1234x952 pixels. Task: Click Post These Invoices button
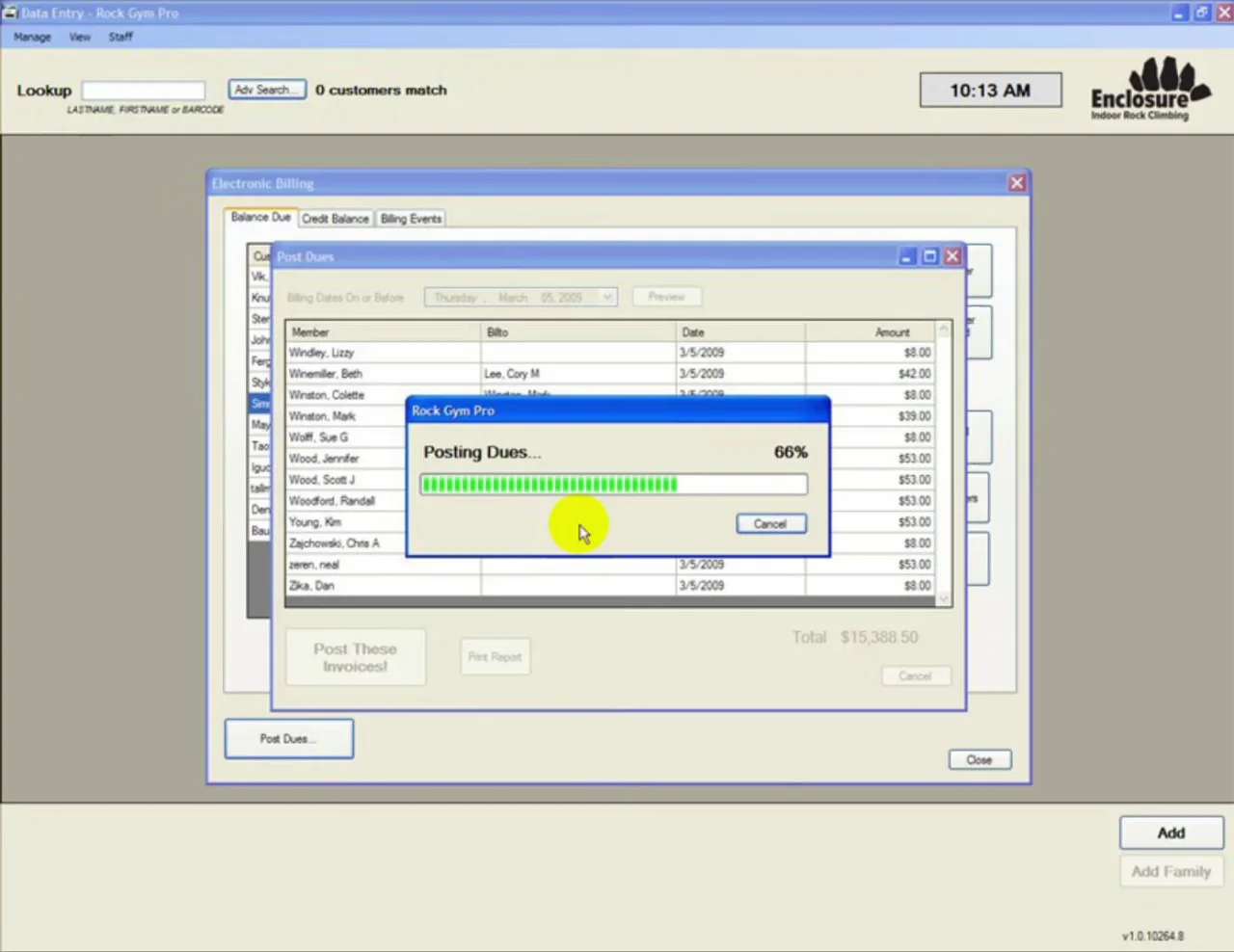pyautogui.click(x=356, y=657)
